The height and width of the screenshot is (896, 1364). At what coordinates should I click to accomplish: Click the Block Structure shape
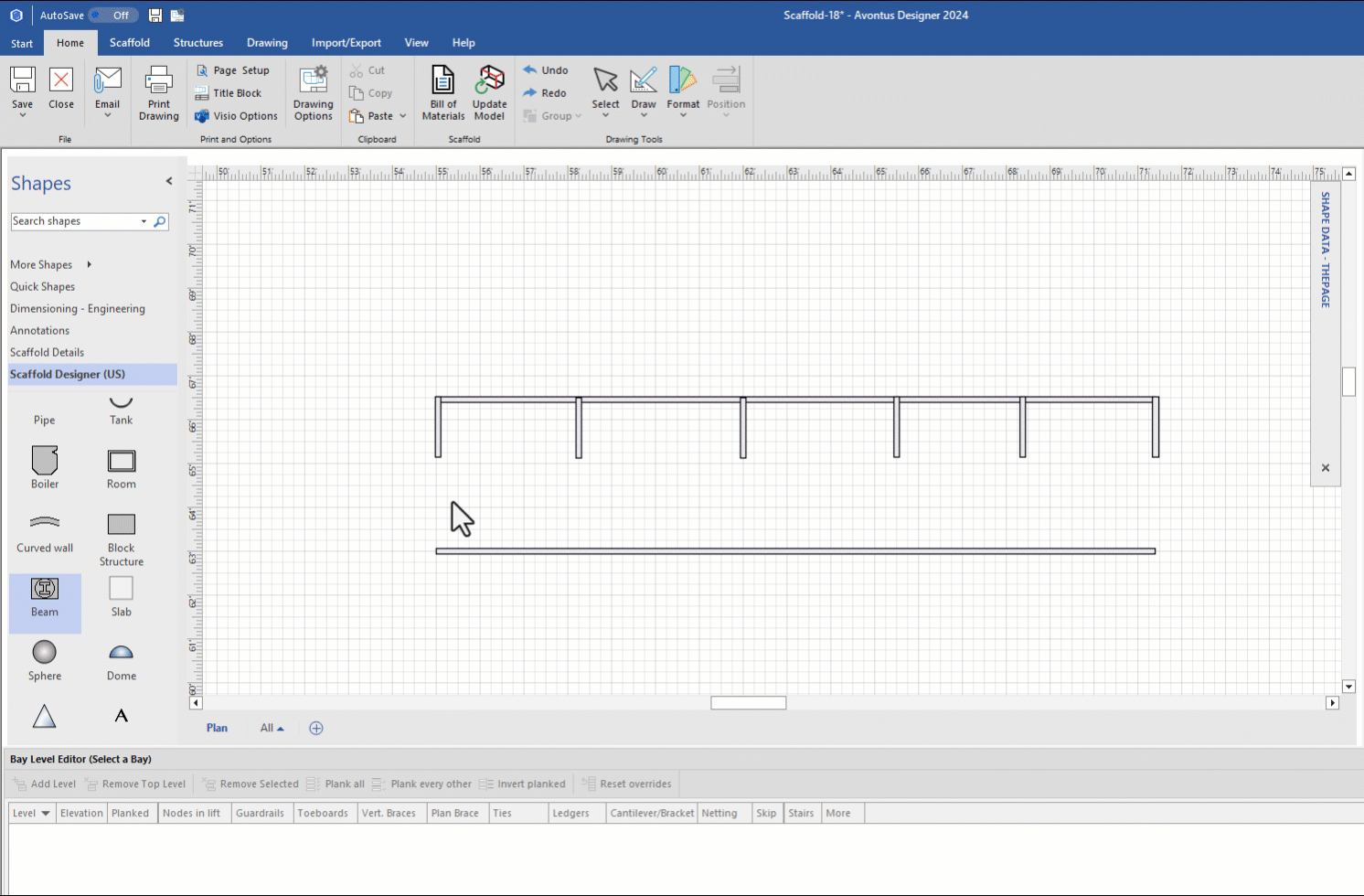122,525
